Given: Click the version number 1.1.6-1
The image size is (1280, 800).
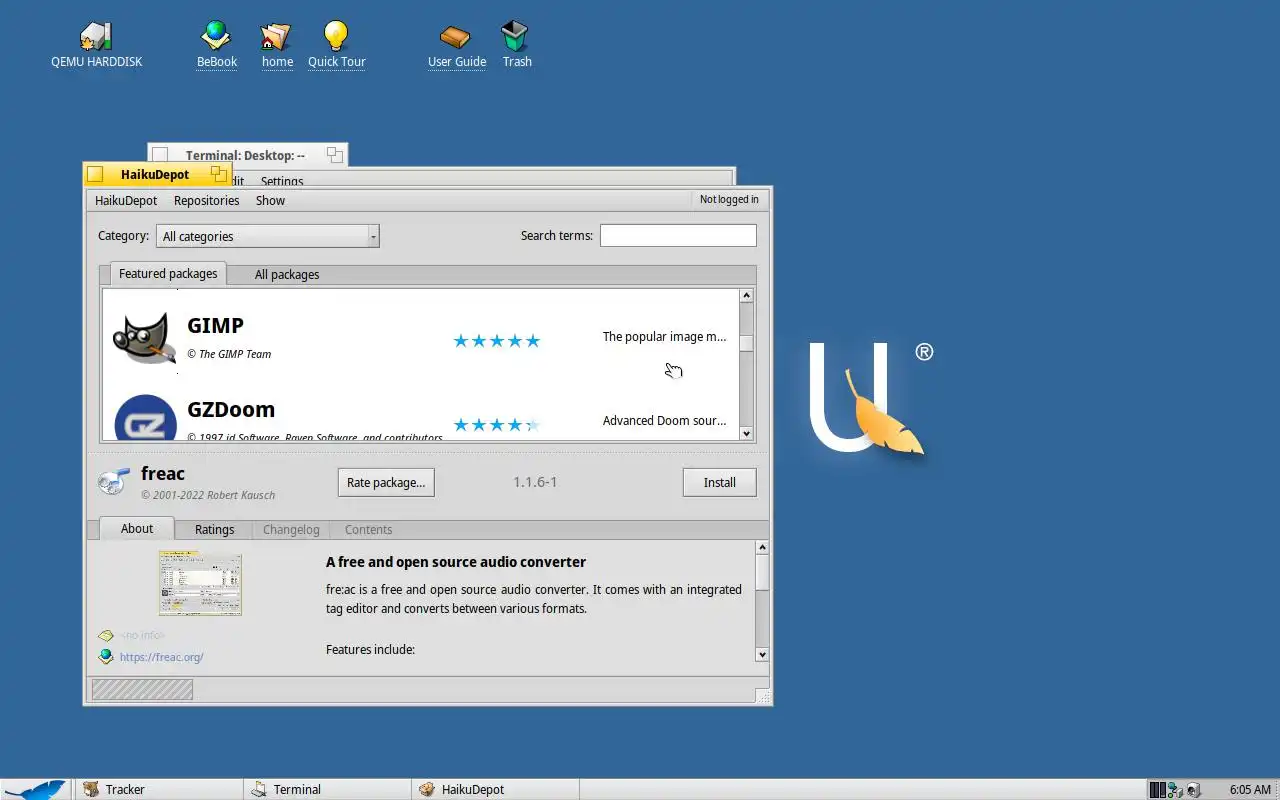Looking at the screenshot, I should point(535,482).
